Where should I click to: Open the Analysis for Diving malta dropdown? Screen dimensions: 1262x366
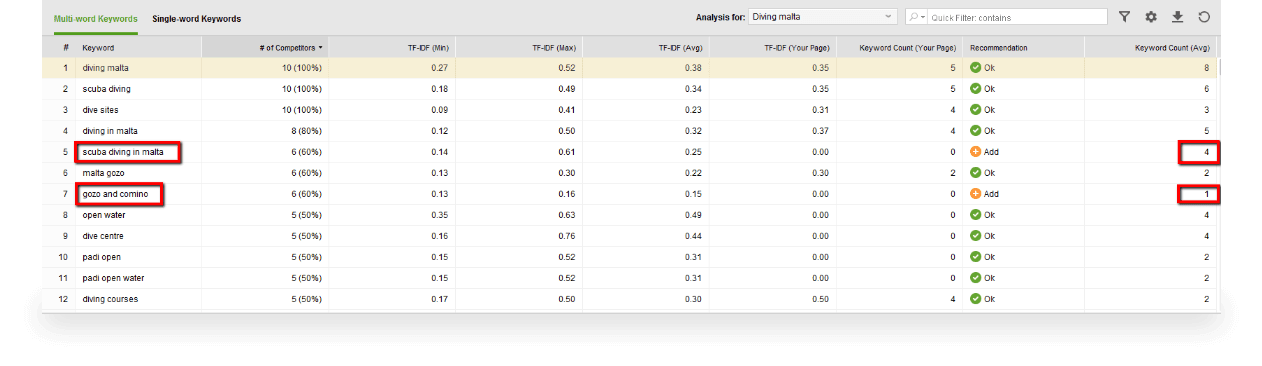pyautogui.click(x=822, y=17)
